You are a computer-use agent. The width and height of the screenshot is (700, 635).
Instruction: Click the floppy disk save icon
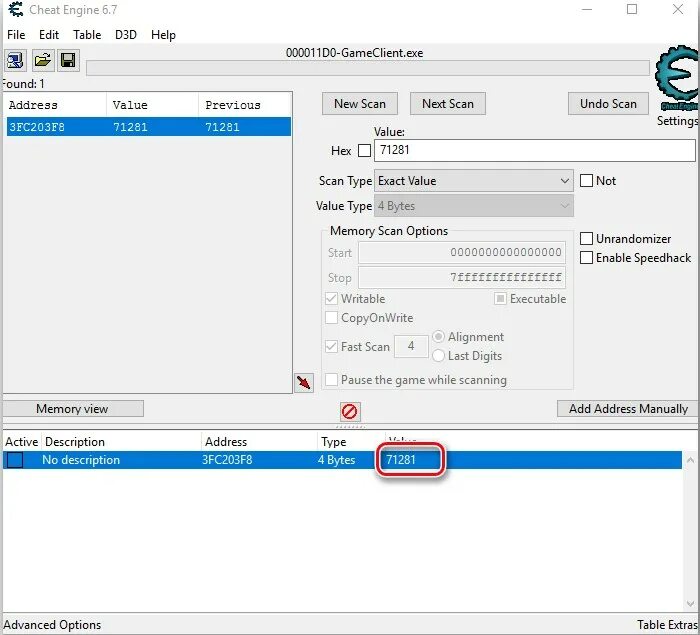click(x=68, y=60)
